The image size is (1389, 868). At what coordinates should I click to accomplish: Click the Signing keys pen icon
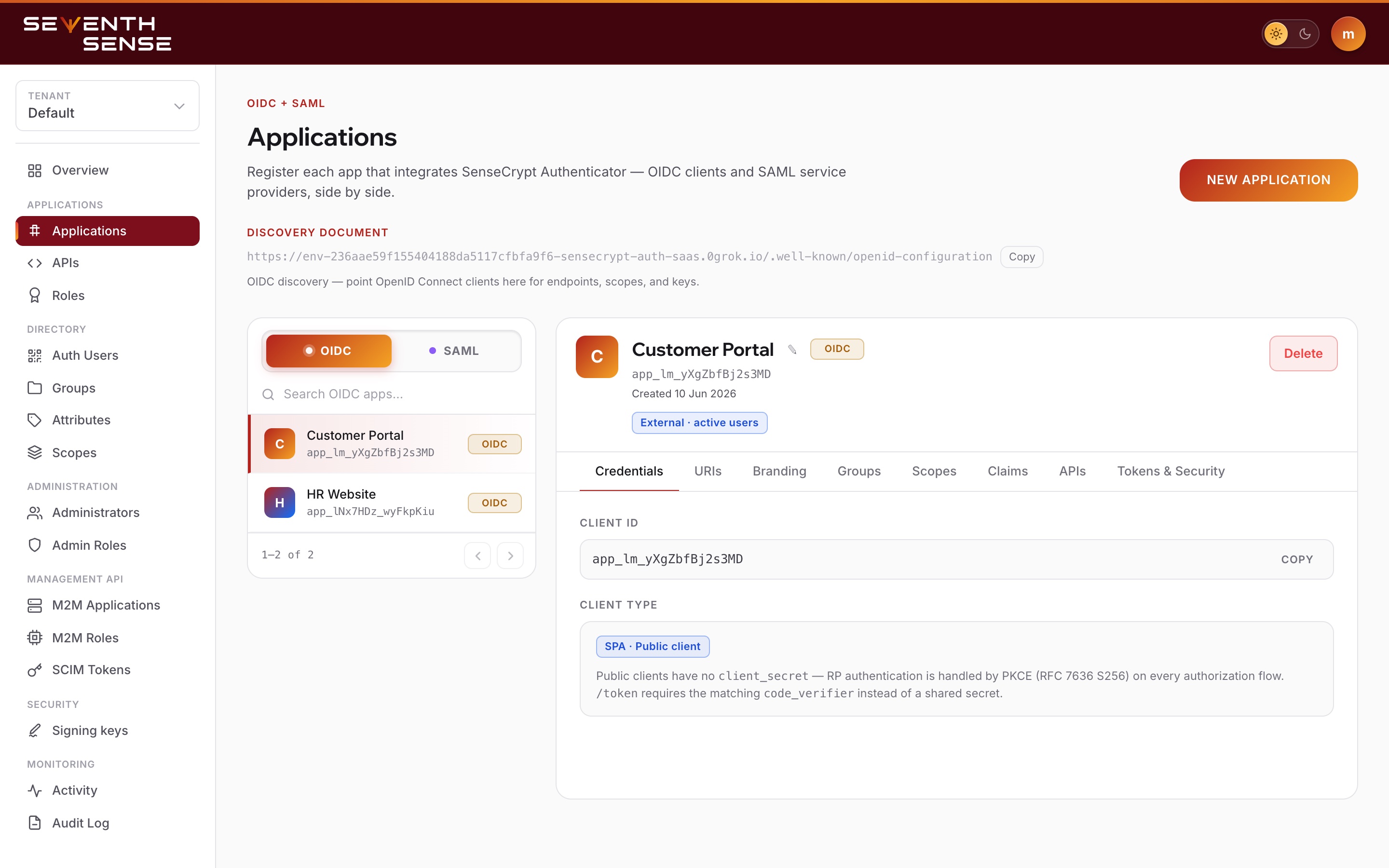[x=34, y=730]
